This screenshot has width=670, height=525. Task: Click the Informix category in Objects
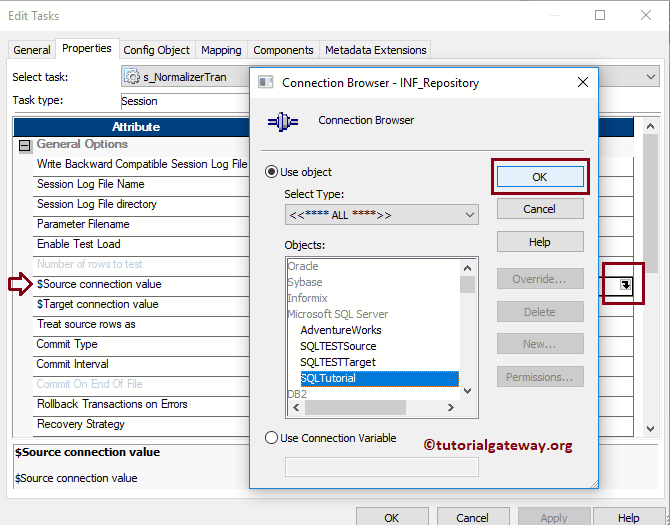308,298
